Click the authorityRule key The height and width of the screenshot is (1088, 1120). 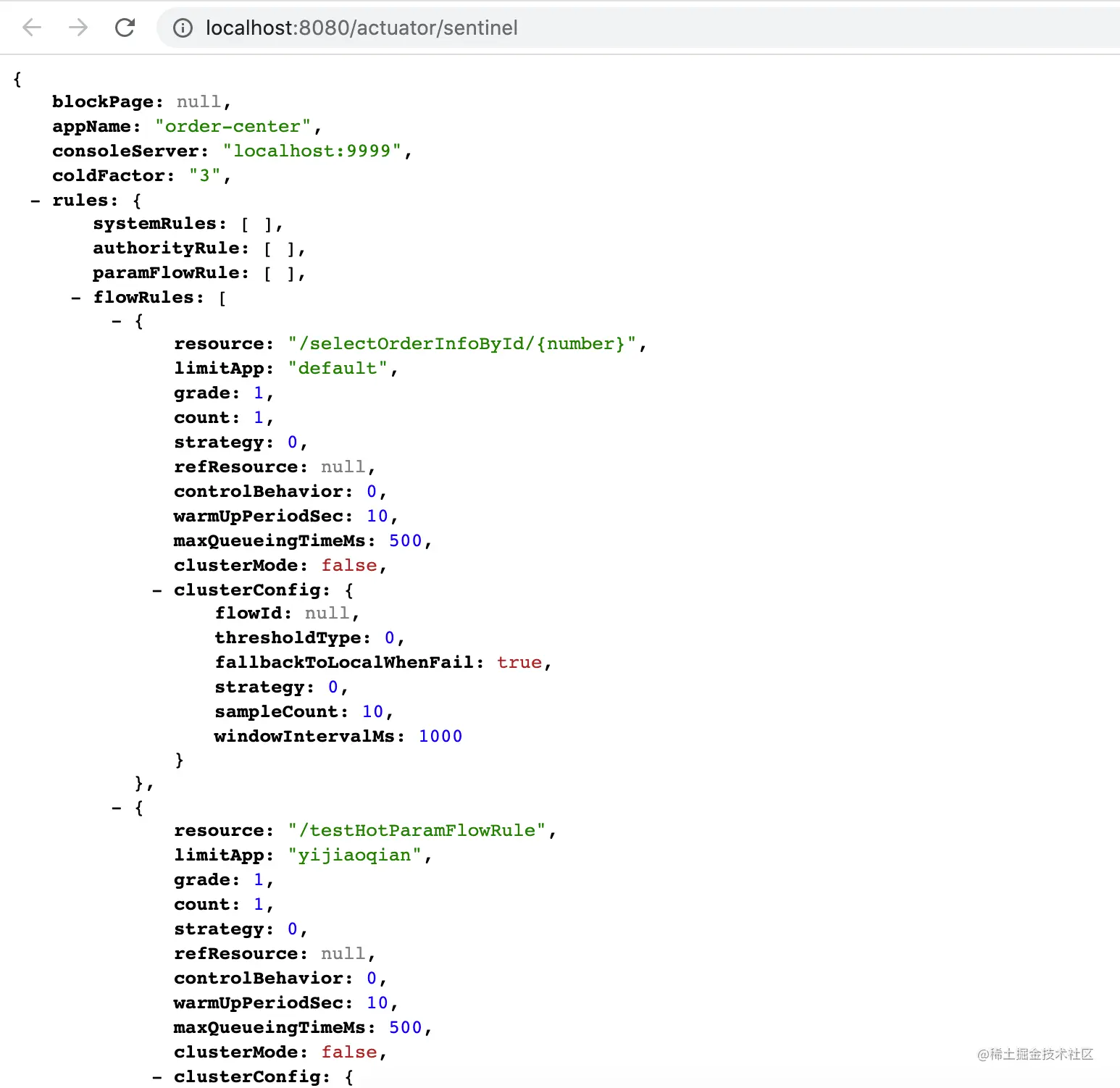[166, 248]
